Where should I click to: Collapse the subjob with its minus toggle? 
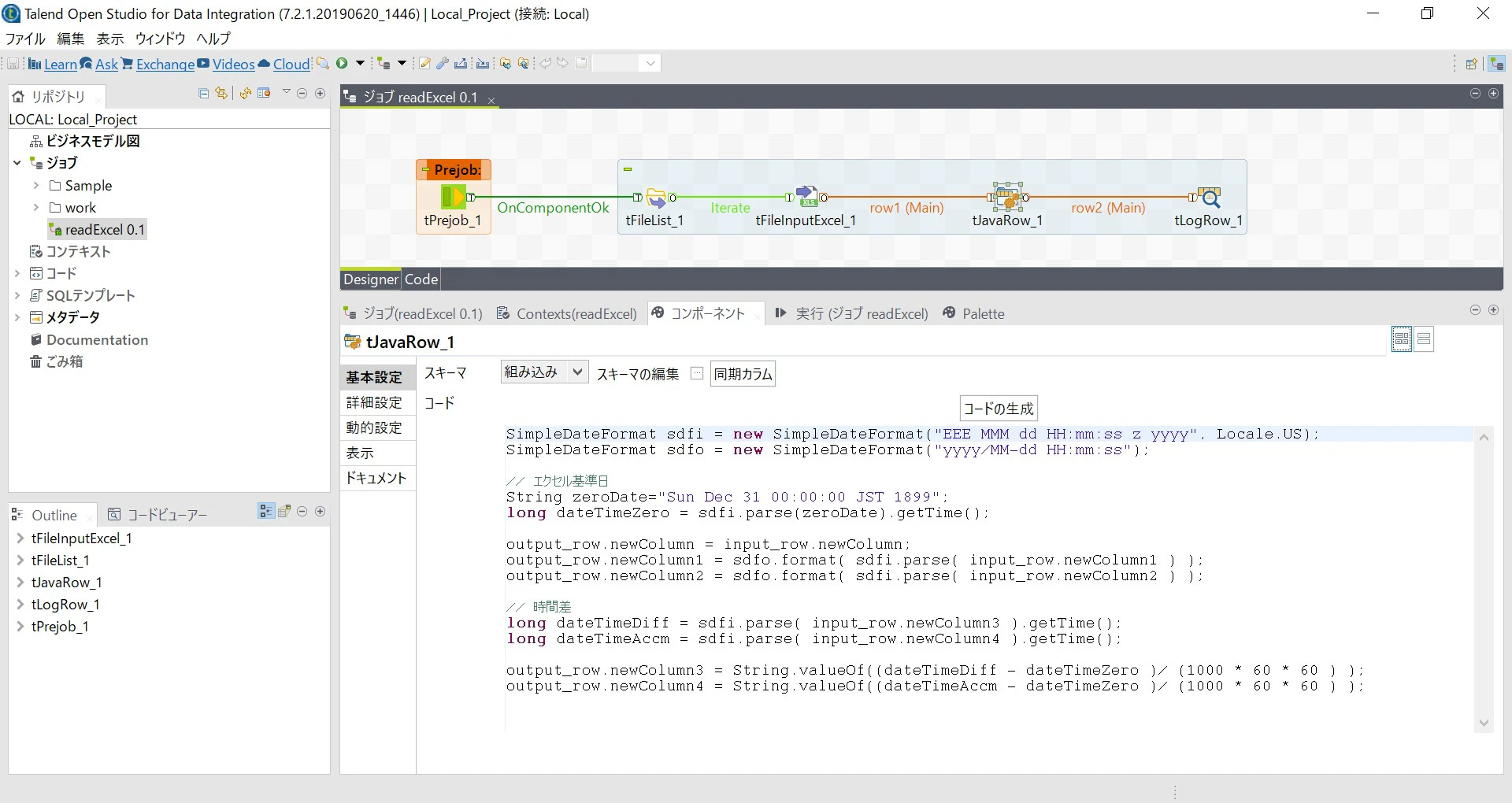[628, 169]
